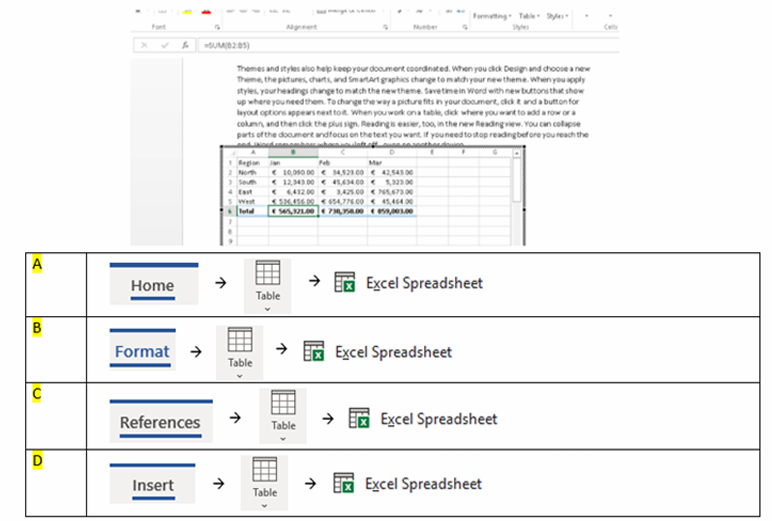Open the Insert tab in option D
772x521 pixels.
pyautogui.click(x=152, y=485)
